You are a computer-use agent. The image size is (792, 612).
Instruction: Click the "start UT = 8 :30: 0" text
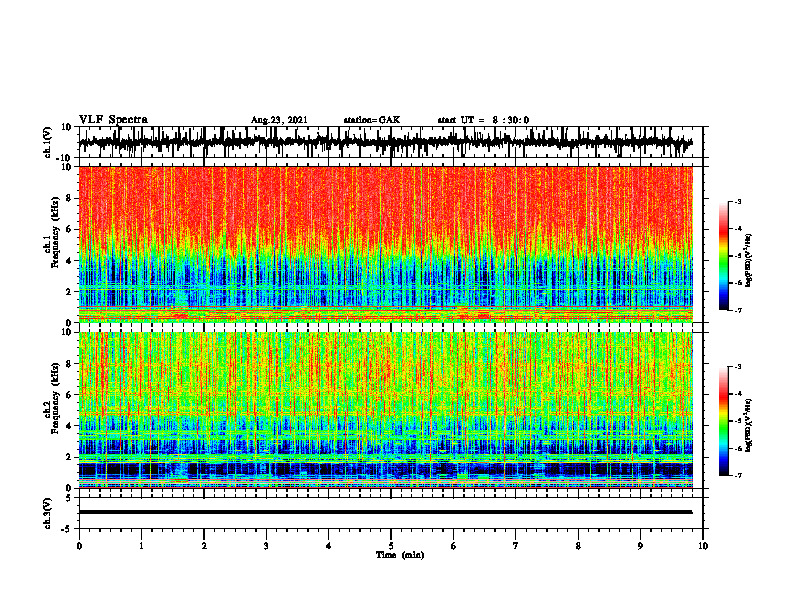483,120
